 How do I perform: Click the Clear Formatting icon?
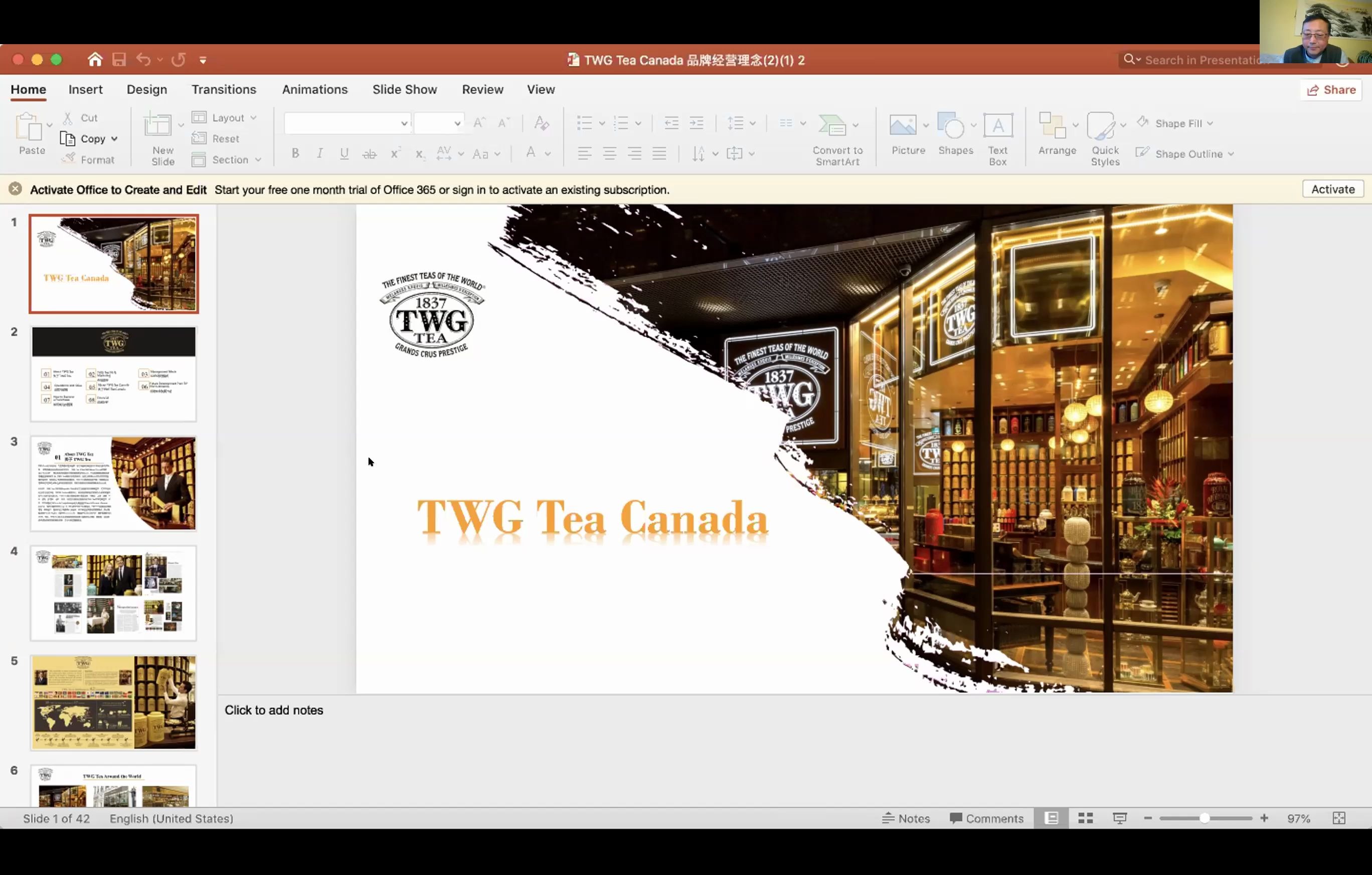(541, 123)
